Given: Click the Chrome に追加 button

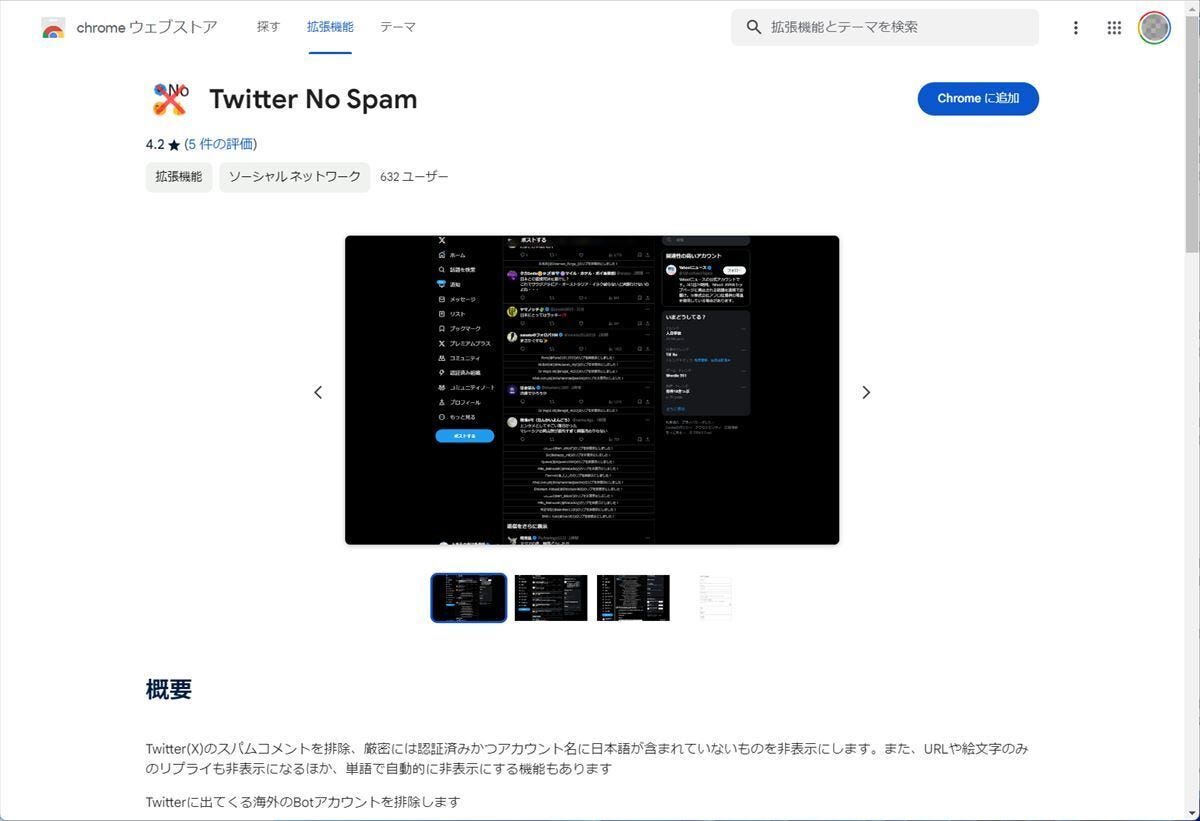Looking at the screenshot, I should tap(977, 98).
